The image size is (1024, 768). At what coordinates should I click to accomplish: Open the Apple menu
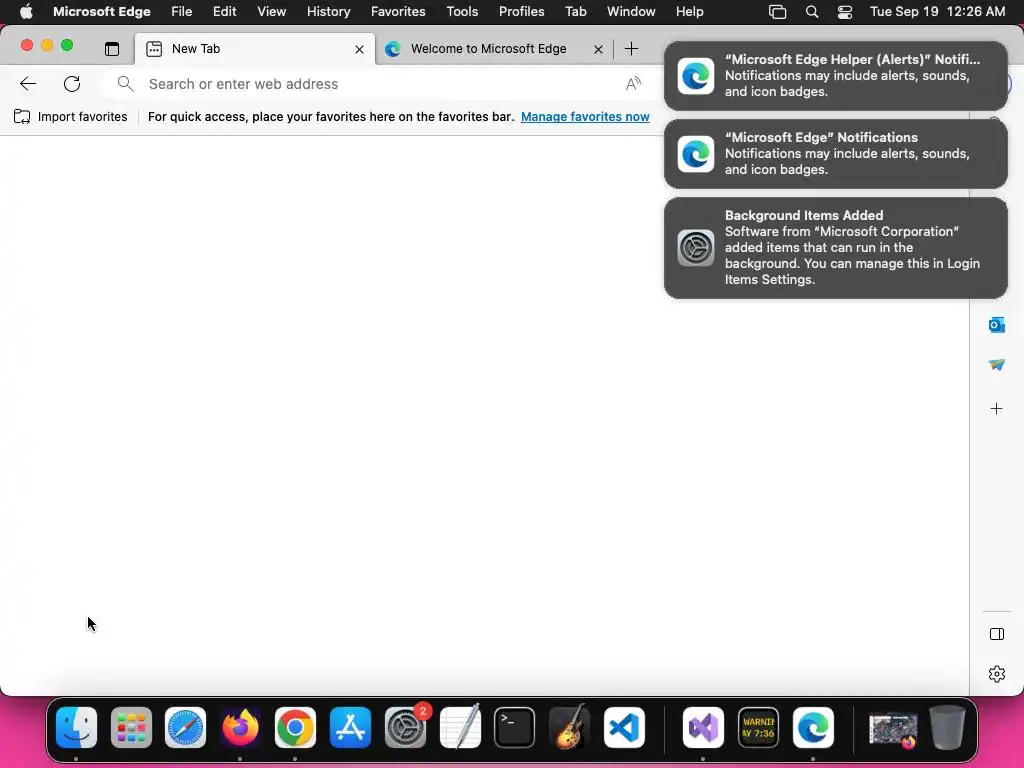26,12
